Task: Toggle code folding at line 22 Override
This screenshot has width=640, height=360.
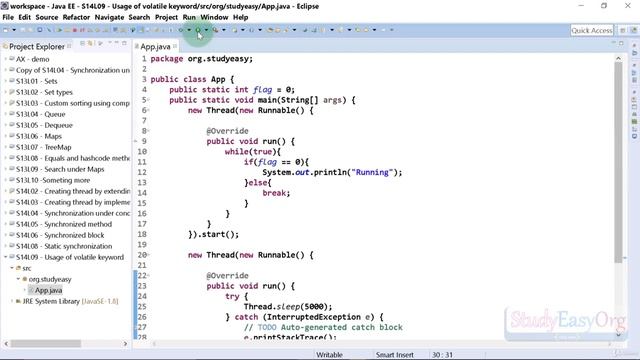Action: click(149, 275)
